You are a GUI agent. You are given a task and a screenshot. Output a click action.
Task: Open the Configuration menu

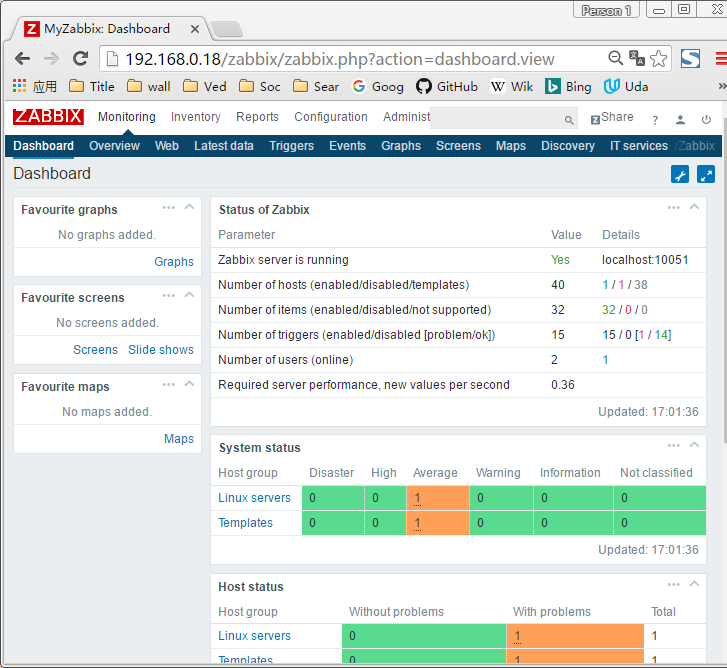pos(331,117)
